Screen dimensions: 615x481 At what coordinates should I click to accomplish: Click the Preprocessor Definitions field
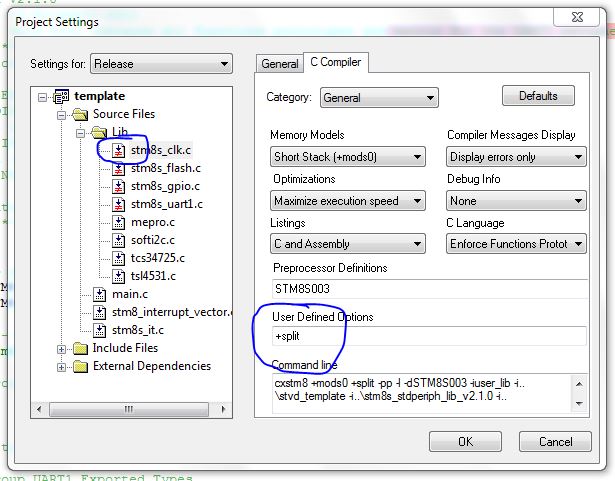tap(430, 289)
